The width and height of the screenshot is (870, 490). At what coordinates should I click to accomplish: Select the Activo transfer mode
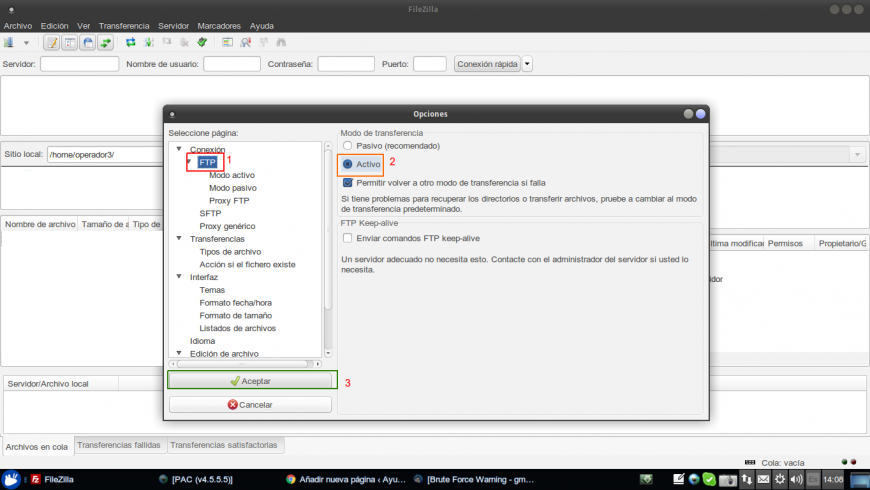(348, 164)
